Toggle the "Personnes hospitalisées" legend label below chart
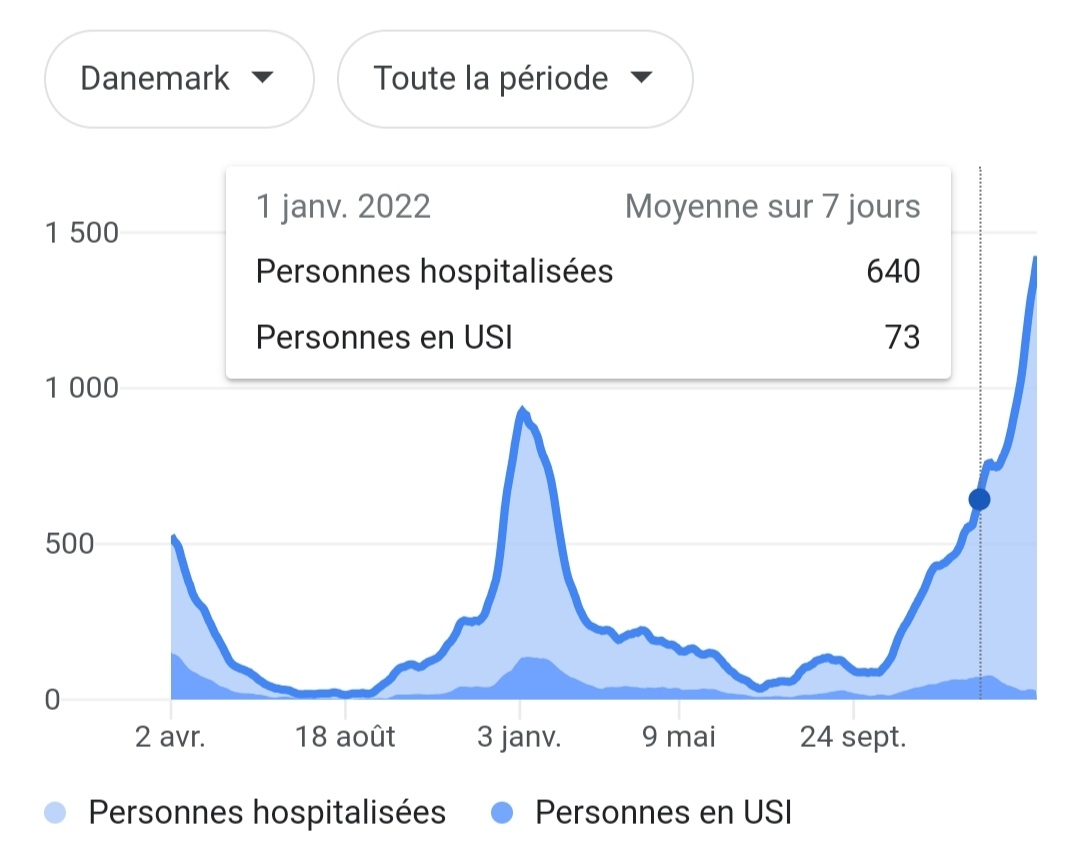 (x=267, y=812)
